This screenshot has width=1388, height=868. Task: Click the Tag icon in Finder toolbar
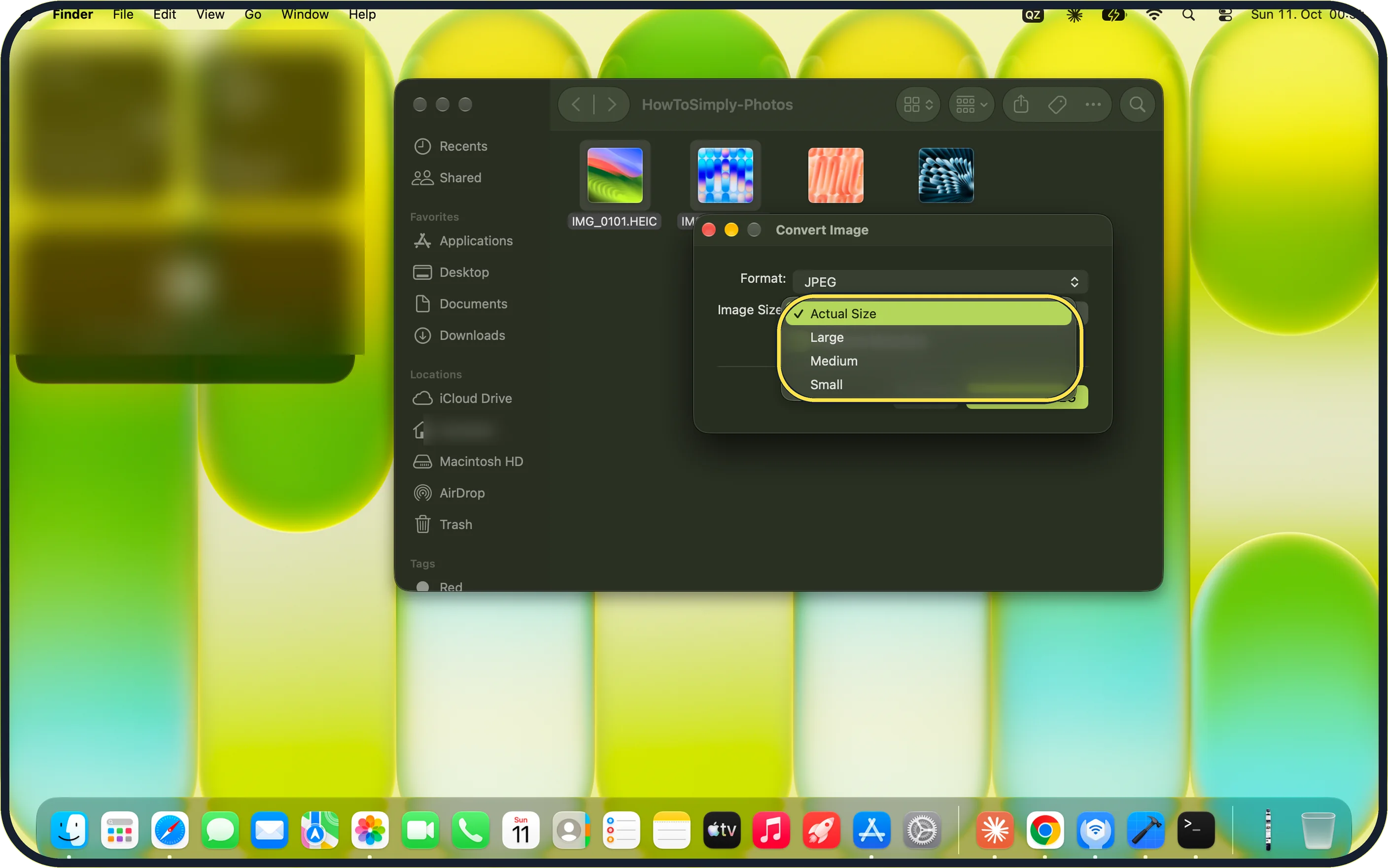click(x=1057, y=104)
